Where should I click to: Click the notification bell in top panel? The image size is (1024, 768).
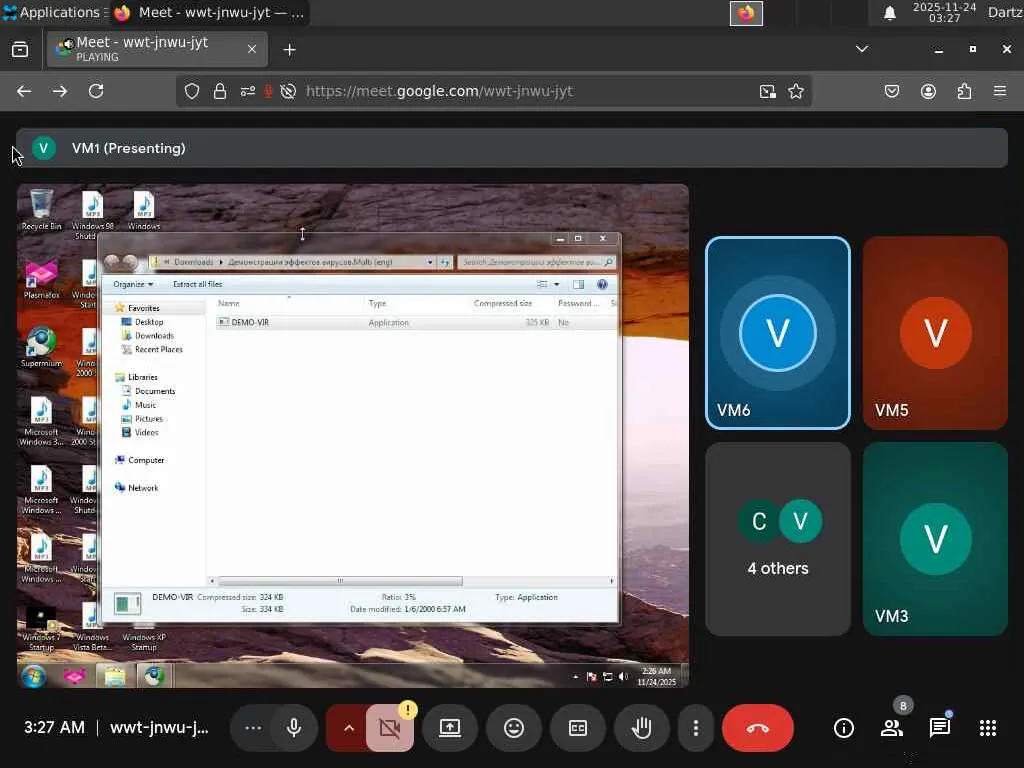pos(889,13)
